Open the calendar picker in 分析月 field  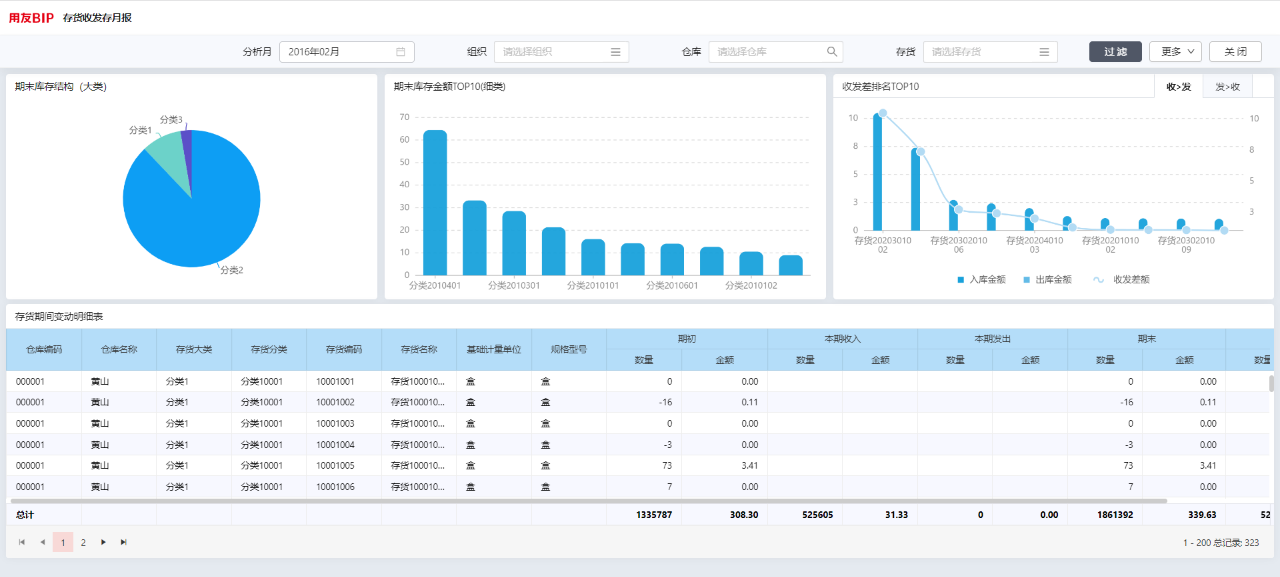click(401, 52)
